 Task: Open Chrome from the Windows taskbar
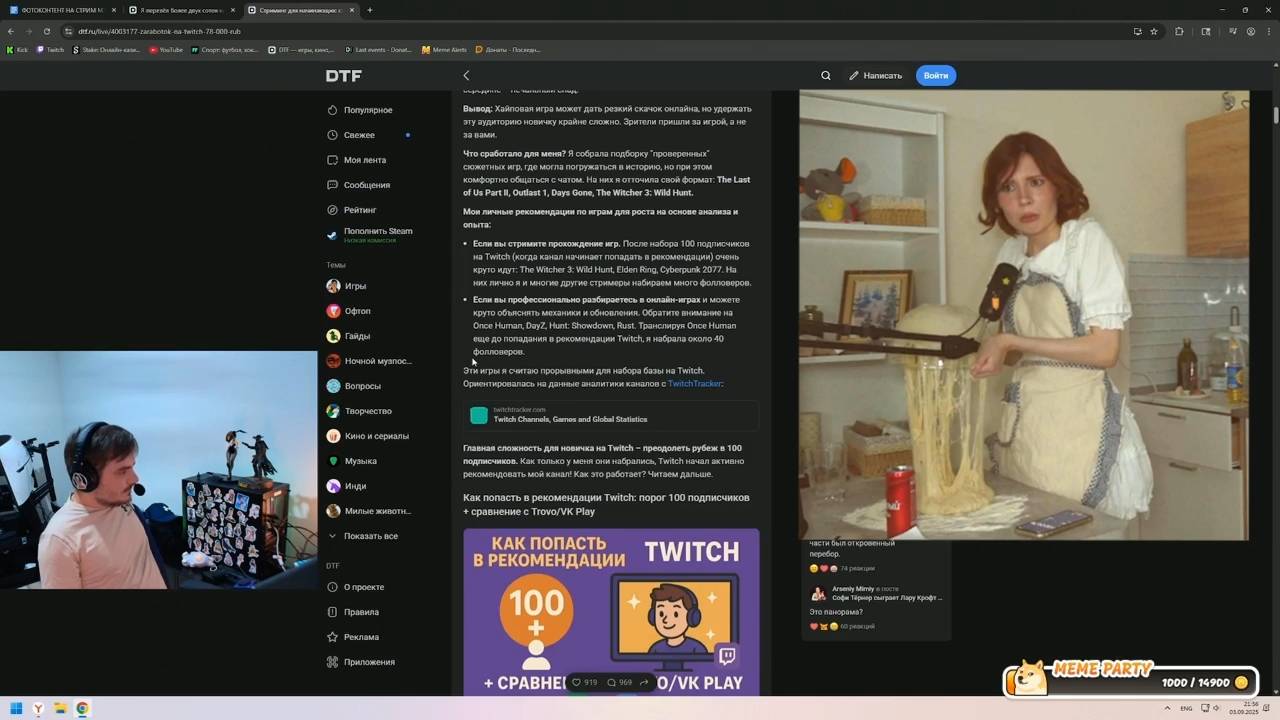tap(82, 708)
